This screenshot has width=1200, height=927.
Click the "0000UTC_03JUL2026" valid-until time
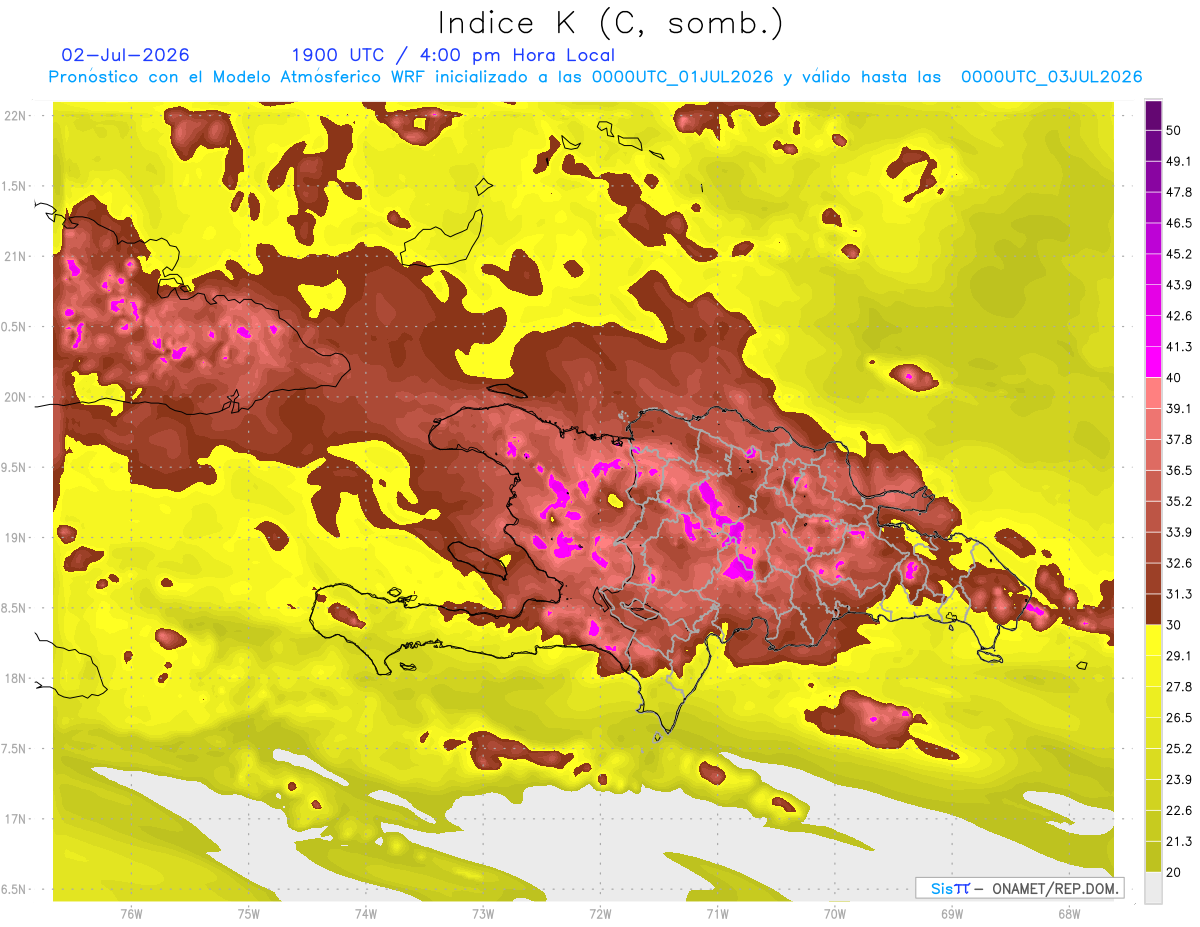1052,77
